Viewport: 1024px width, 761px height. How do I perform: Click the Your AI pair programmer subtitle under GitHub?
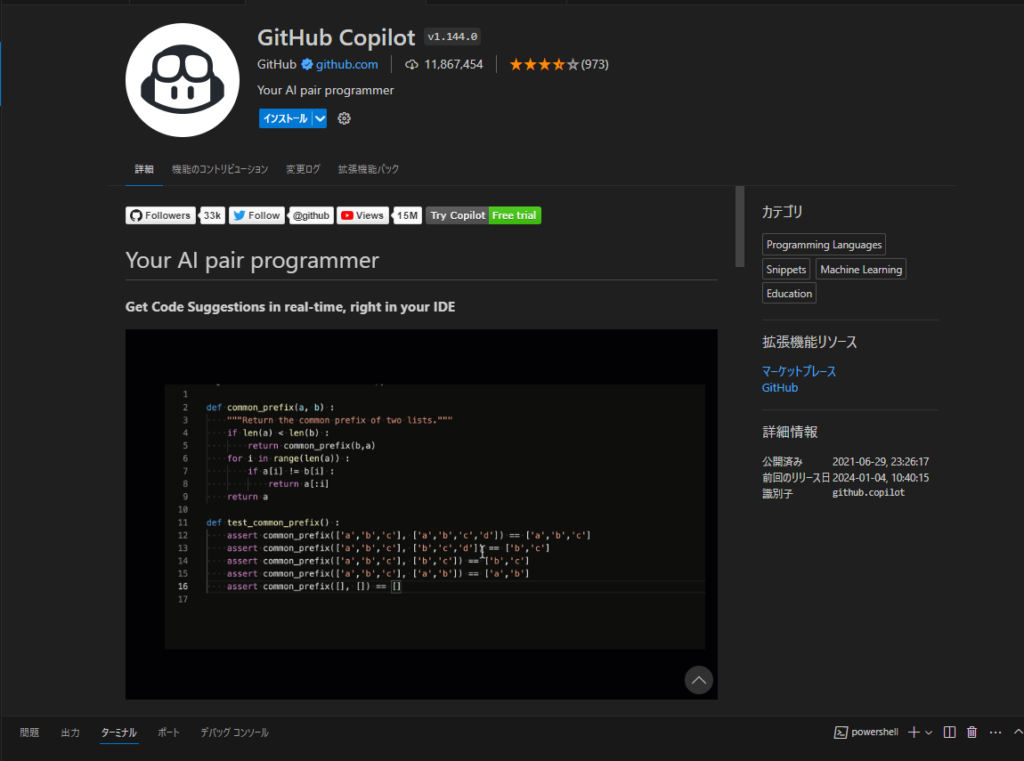[x=325, y=90]
